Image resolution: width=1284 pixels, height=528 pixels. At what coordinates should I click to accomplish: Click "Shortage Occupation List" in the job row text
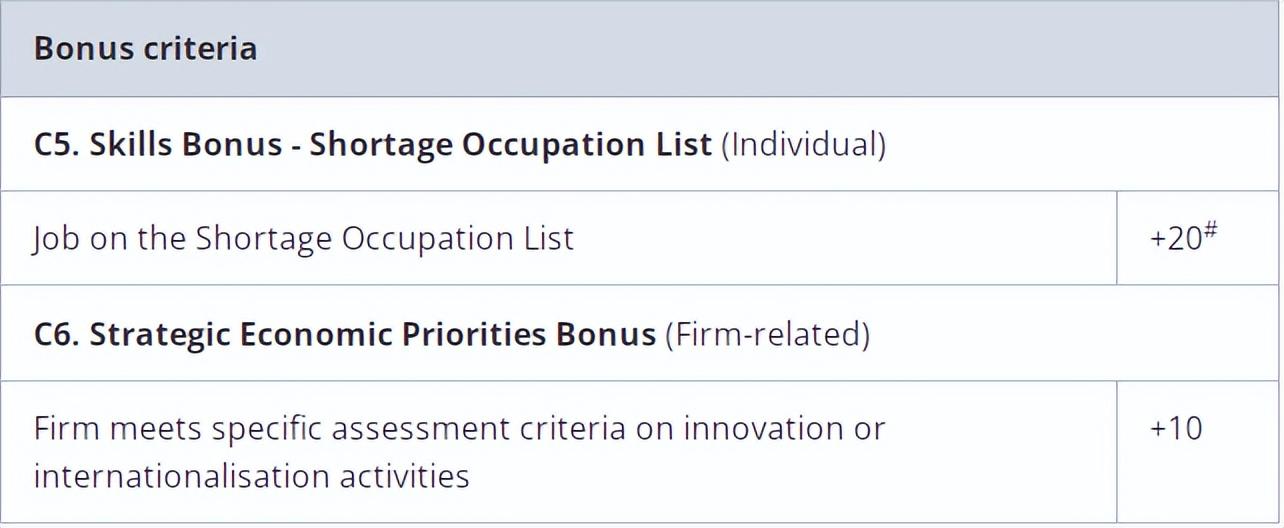pyautogui.click(x=384, y=239)
